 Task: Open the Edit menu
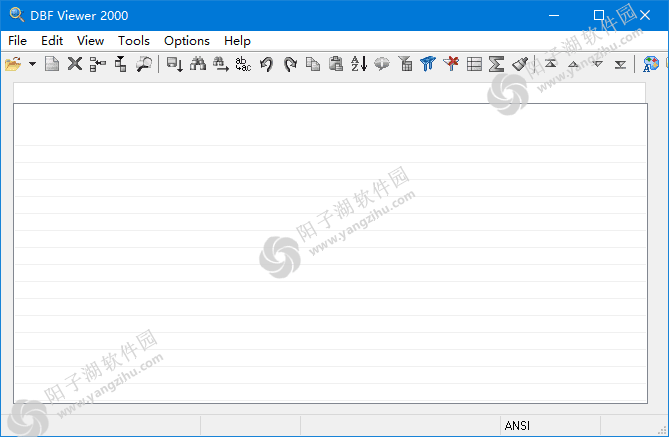click(x=52, y=41)
